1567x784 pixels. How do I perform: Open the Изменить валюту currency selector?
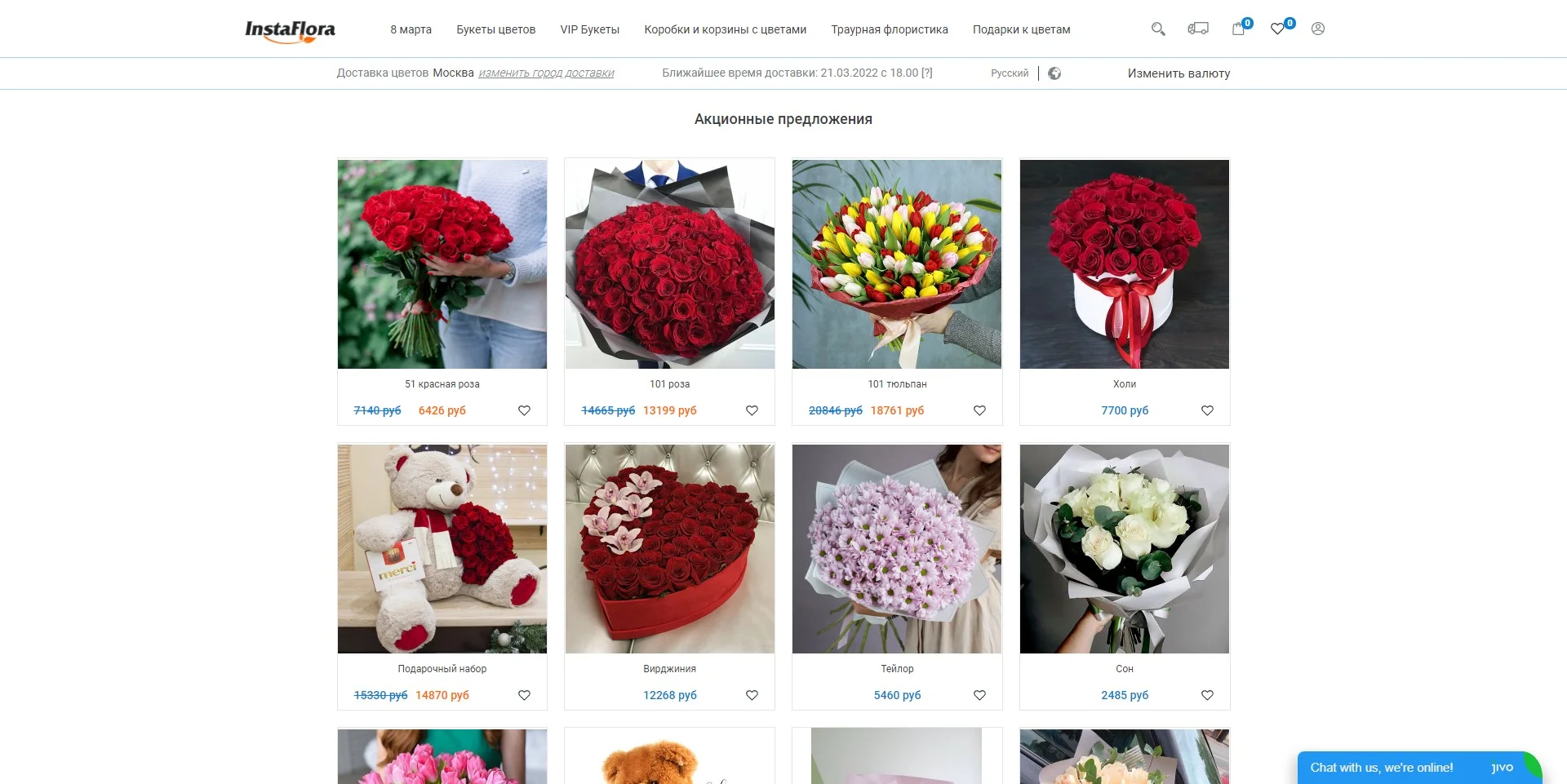(x=1179, y=73)
